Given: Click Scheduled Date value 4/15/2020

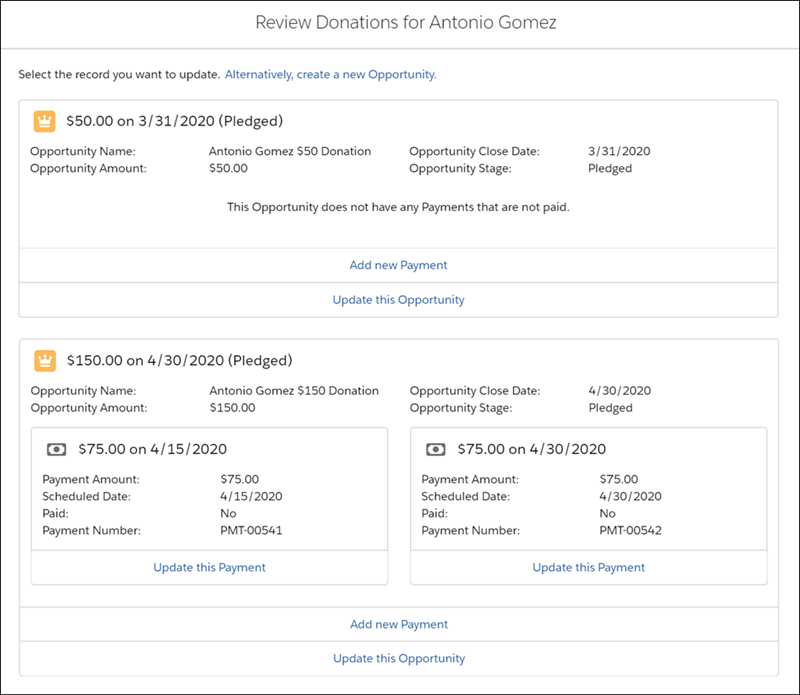Looking at the screenshot, I should [251, 496].
